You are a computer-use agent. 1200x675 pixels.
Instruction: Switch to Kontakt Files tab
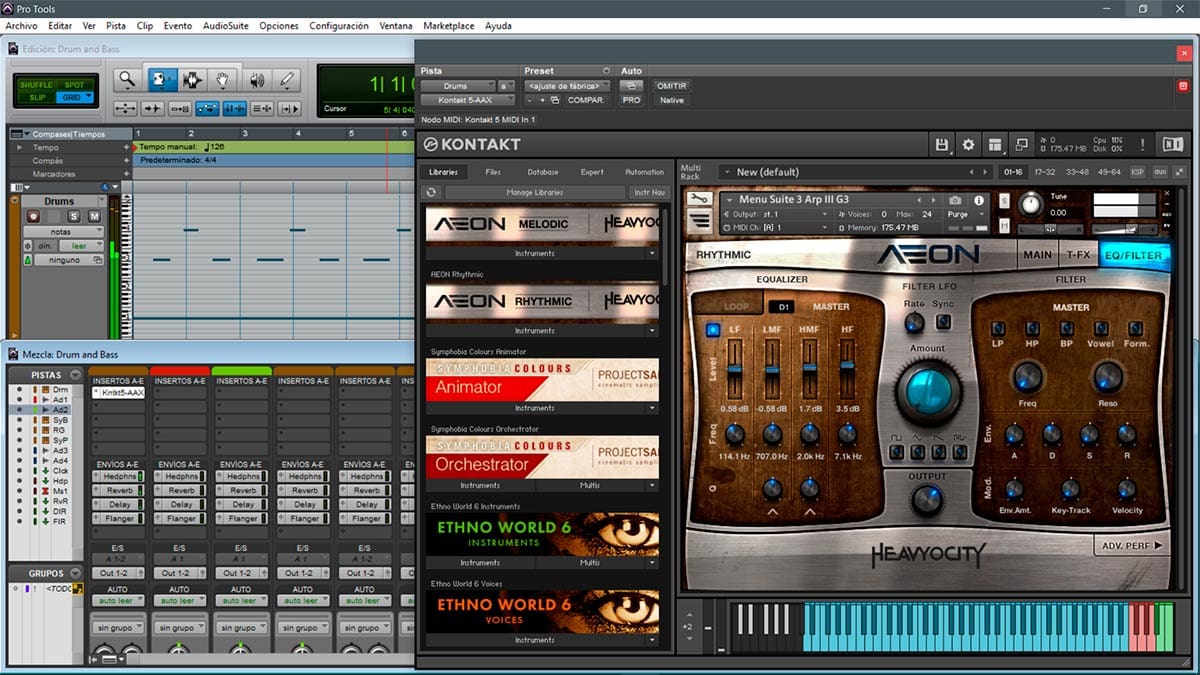pos(493,172)
